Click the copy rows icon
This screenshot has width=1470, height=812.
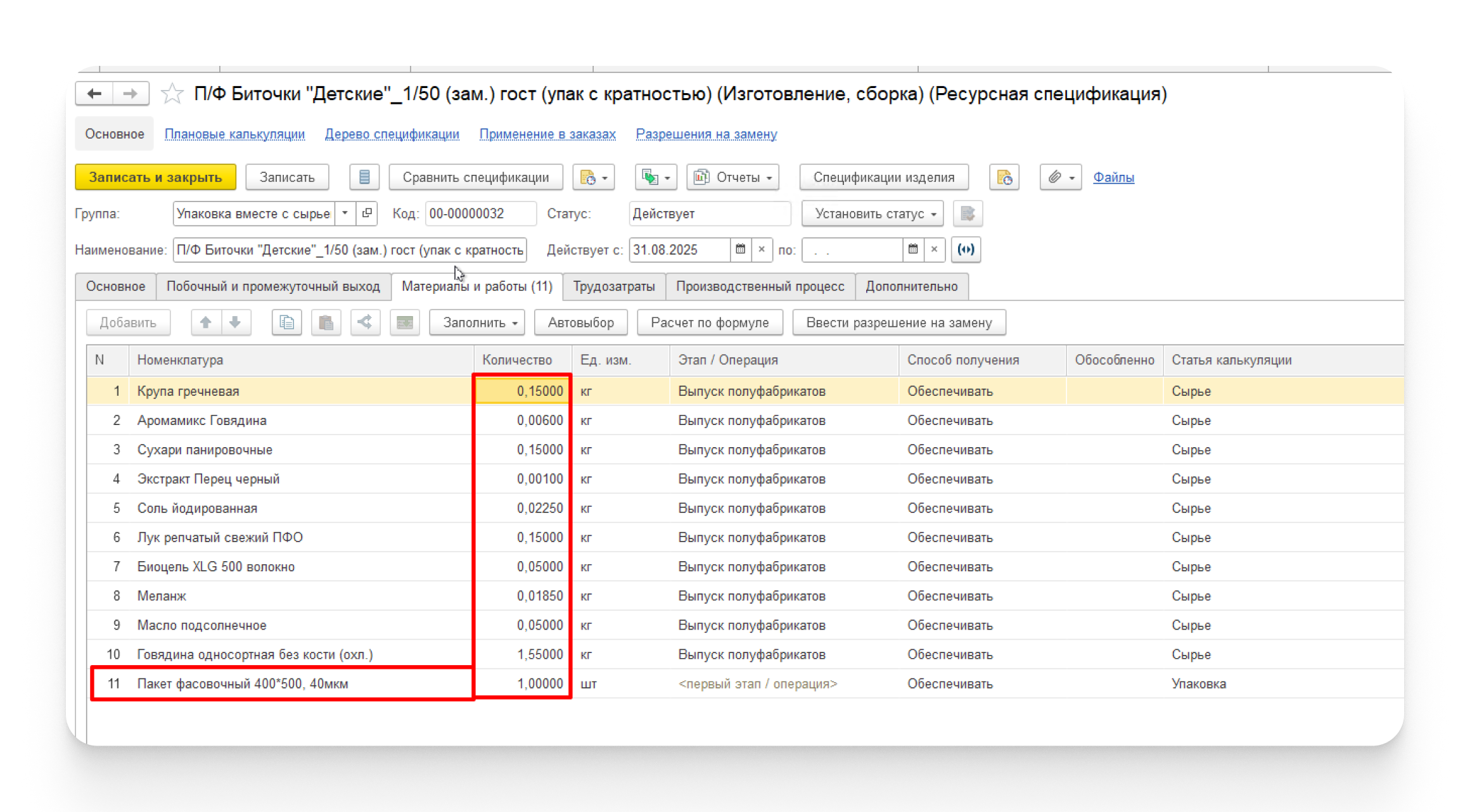(286, 322)
